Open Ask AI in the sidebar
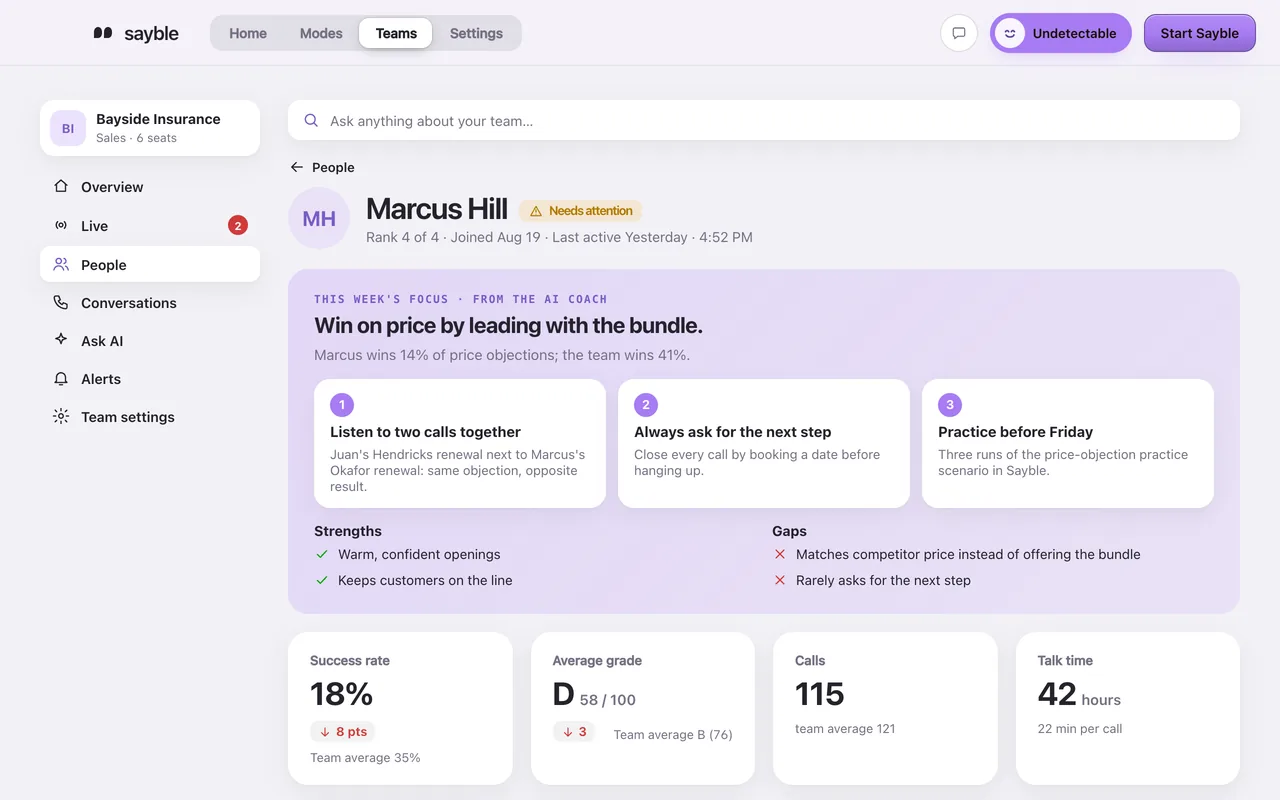Screen dimensions: 1280x800 tap(150, 341)
